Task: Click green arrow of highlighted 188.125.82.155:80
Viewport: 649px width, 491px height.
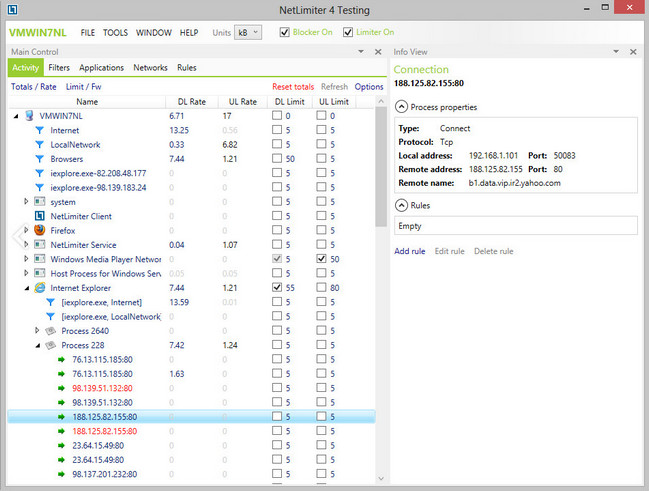Action: click(62, 417)
